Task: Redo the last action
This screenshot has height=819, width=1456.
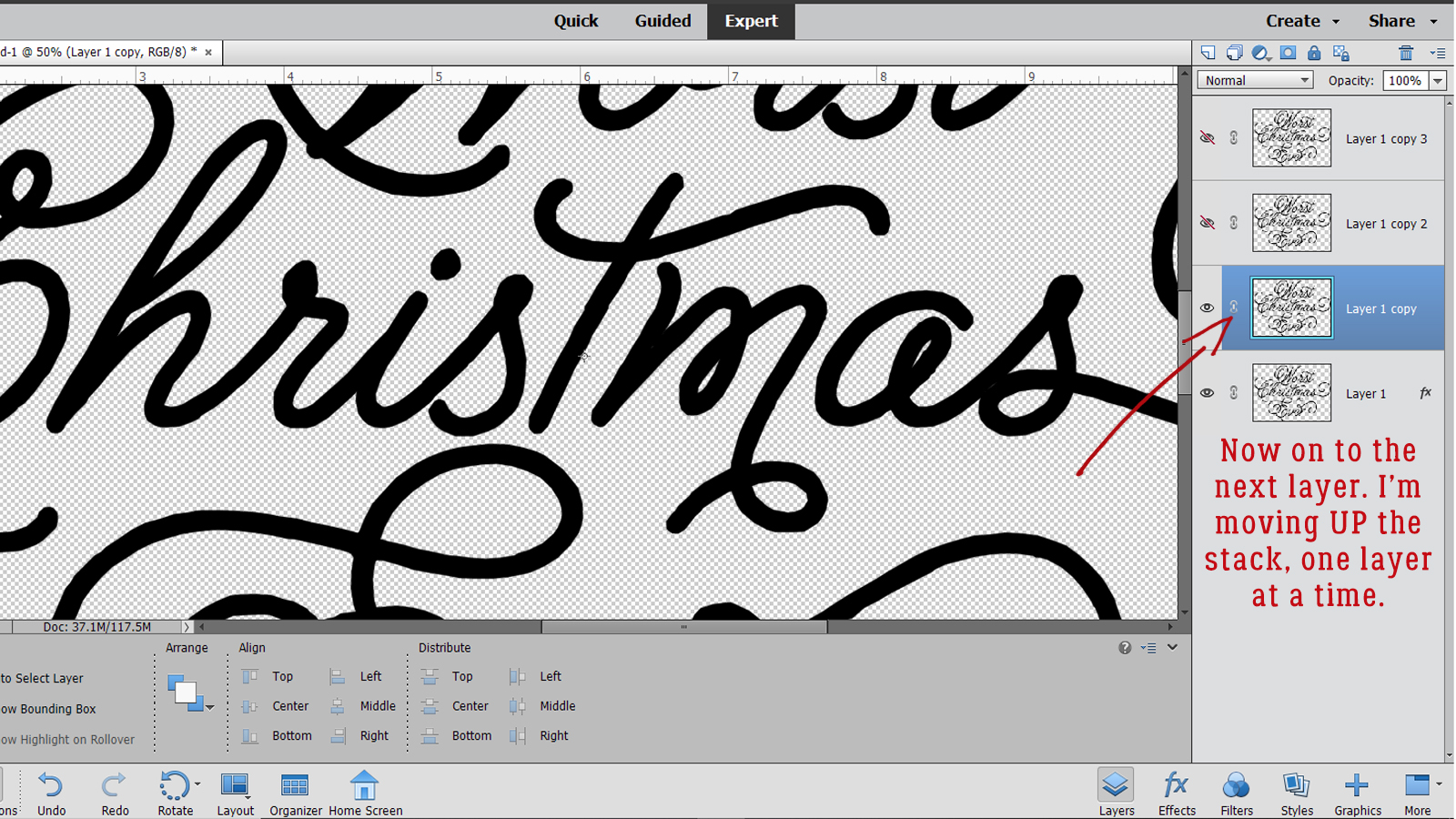Action: [x=115, y=794]
